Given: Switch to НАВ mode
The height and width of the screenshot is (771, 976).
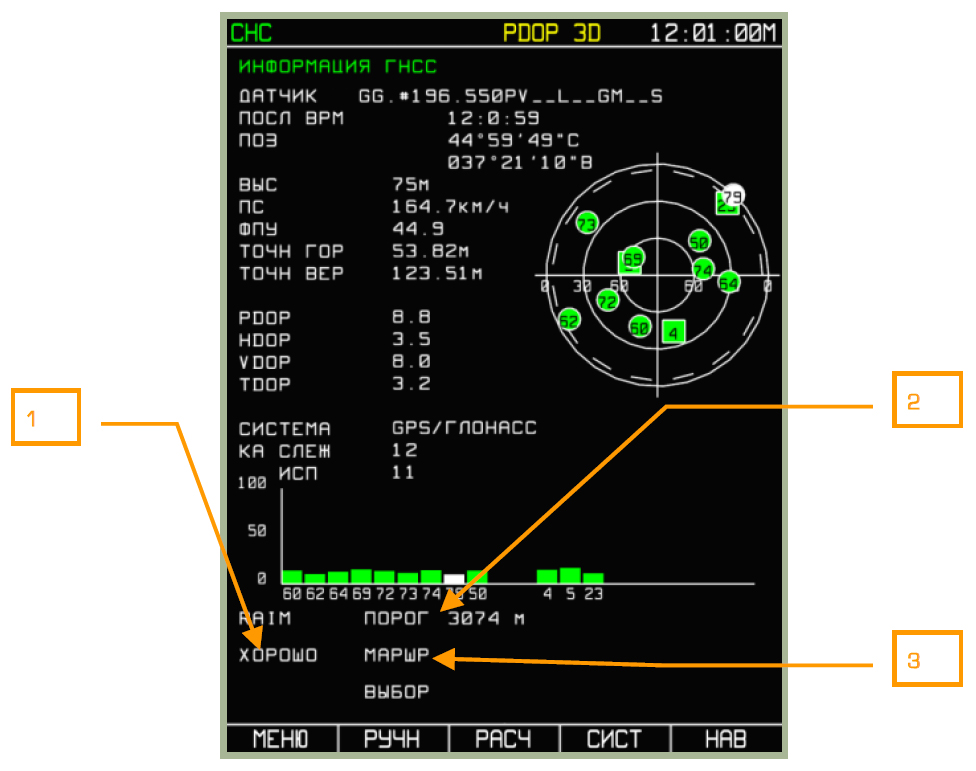Looking at the screenshot, I should [x=725, y=739].
